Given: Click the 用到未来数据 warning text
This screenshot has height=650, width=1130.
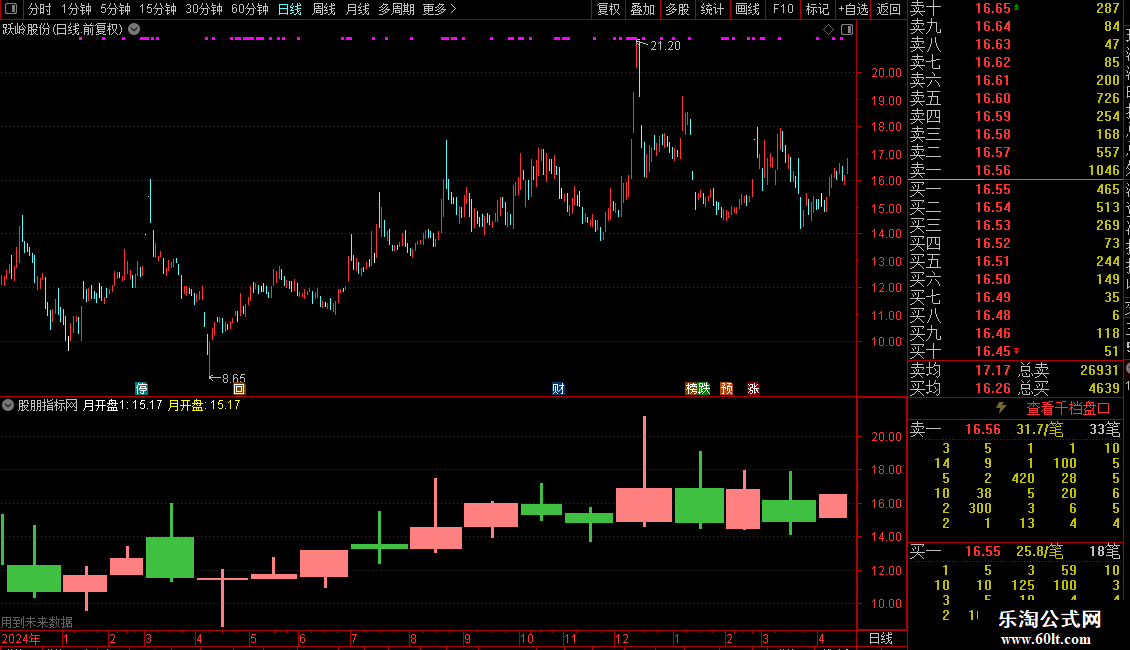Looking at the screenshot, I should [x=37, y=622].
